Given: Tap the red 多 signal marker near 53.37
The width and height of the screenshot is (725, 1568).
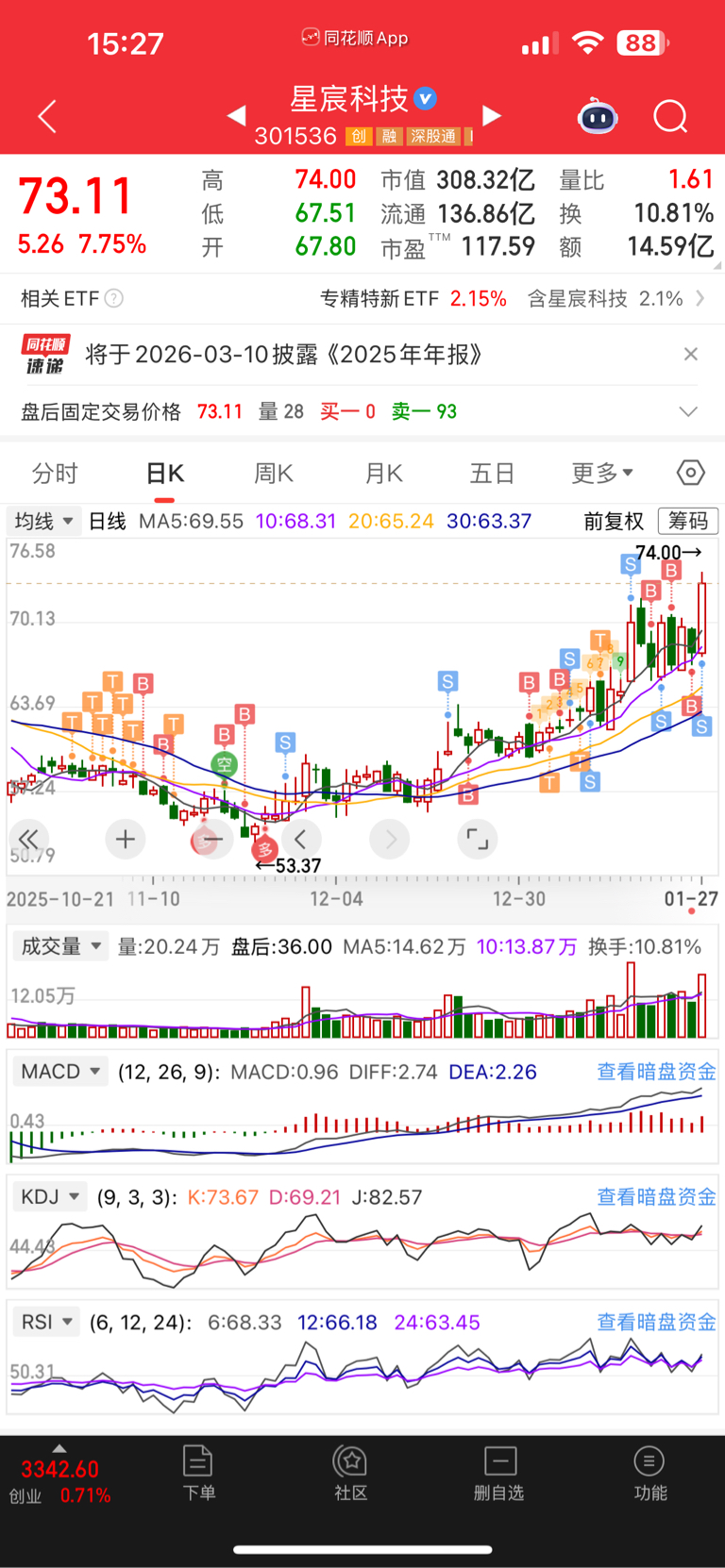Looking at the screenshot, I should [265, 849].
